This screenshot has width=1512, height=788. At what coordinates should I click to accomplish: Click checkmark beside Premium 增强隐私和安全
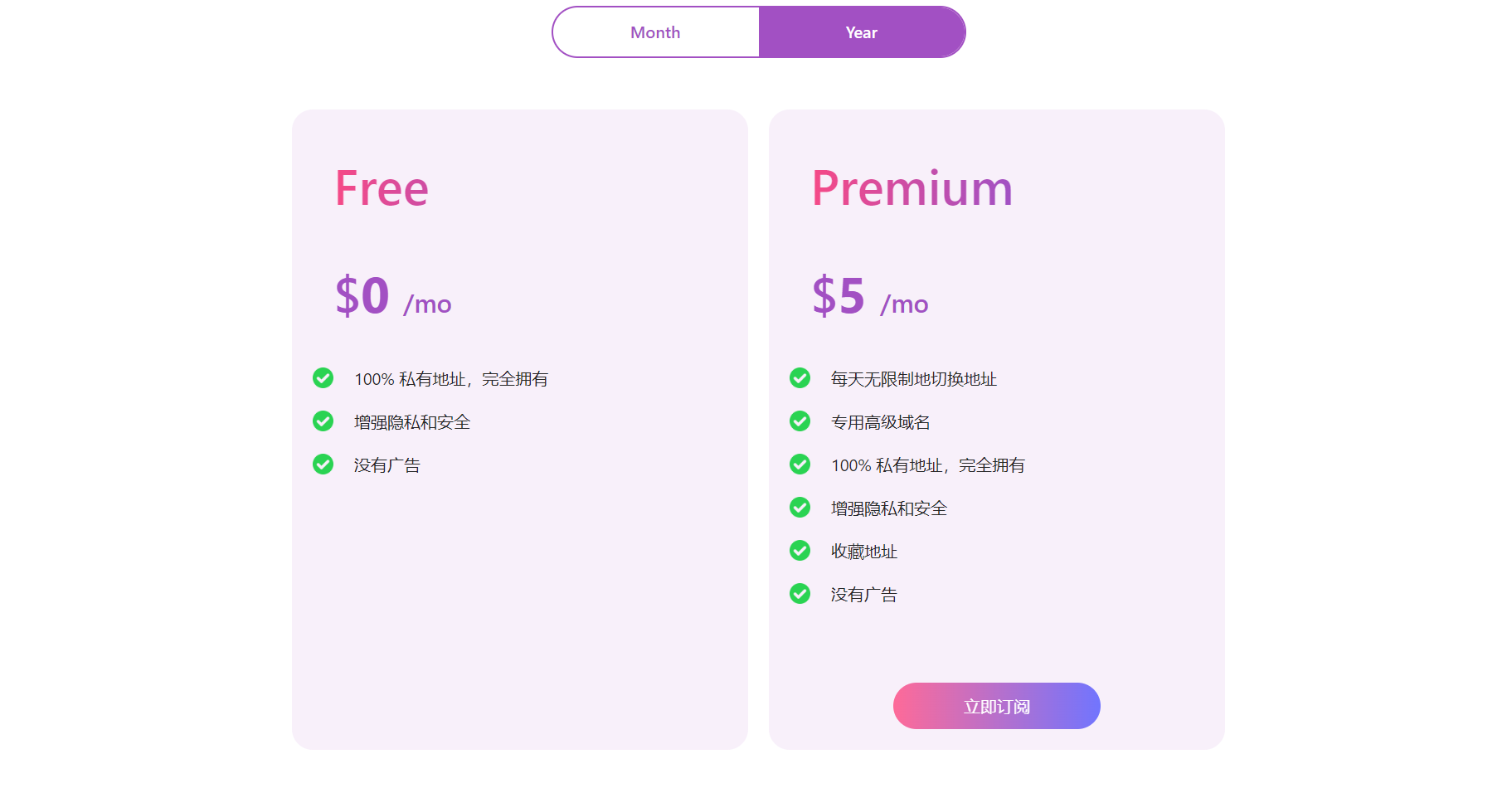[800, 508]
